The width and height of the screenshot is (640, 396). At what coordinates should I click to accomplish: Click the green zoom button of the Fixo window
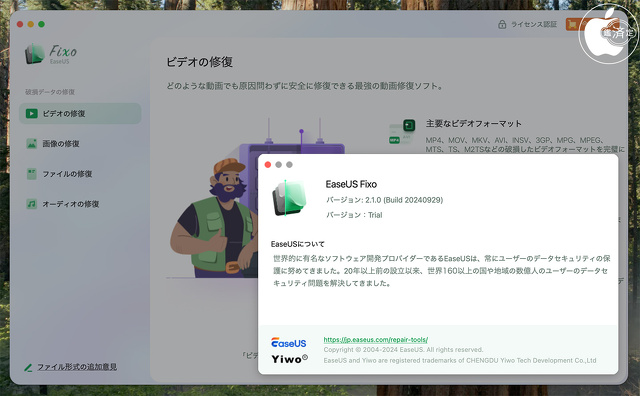42,24
